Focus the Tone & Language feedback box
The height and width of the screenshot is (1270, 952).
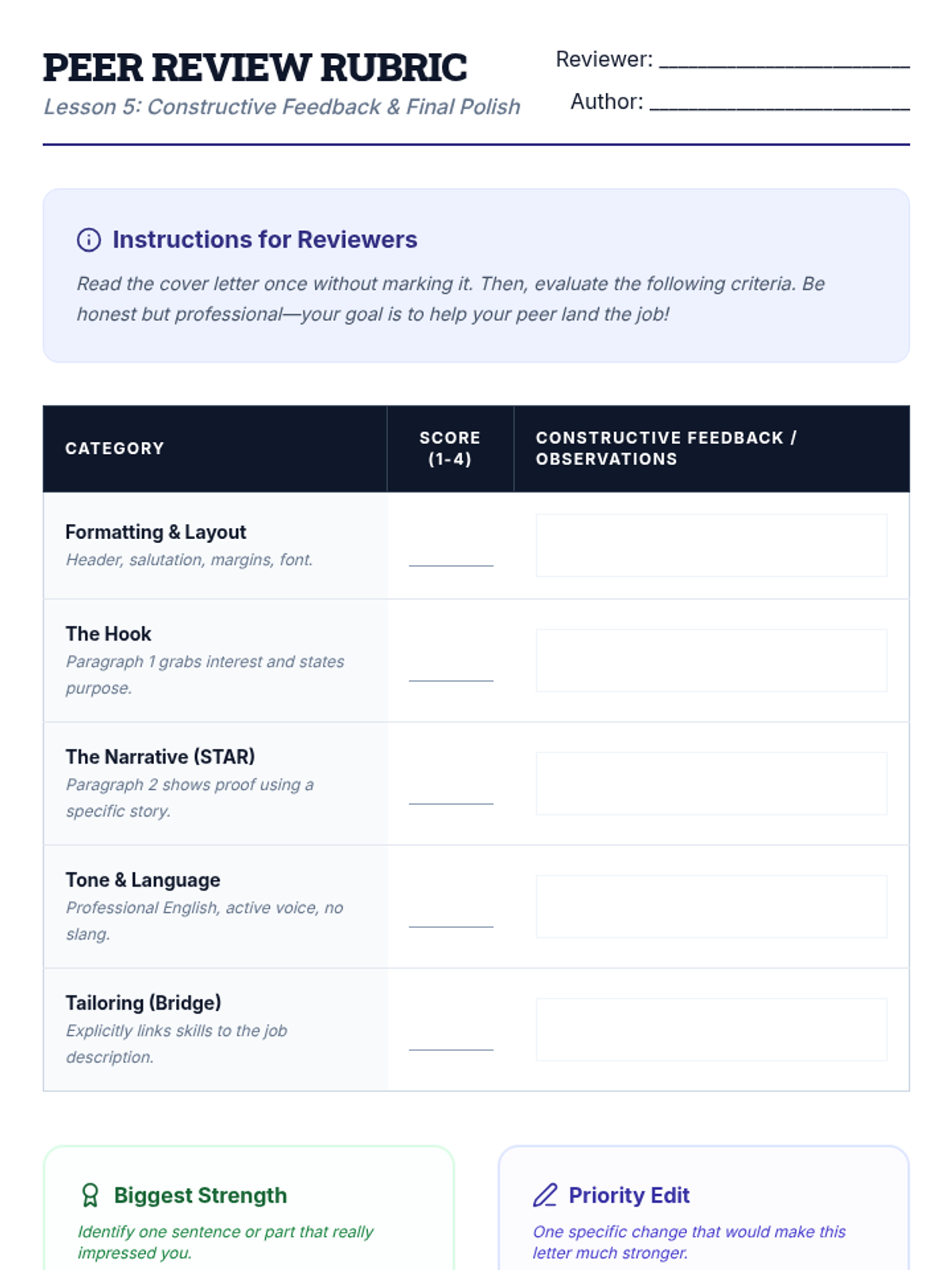(x=711, y=906)
